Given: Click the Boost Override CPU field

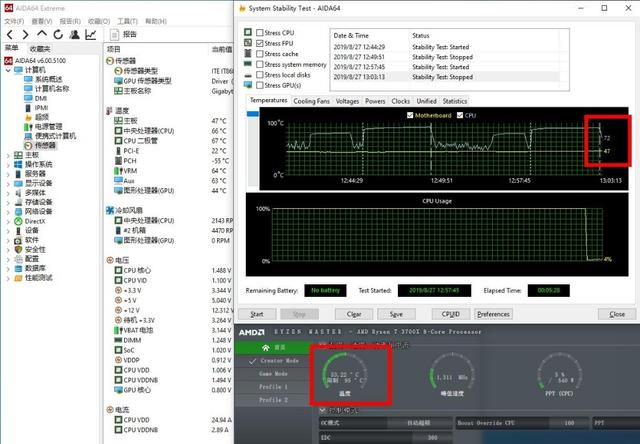Looking at the screenshot, I should 522,423.
